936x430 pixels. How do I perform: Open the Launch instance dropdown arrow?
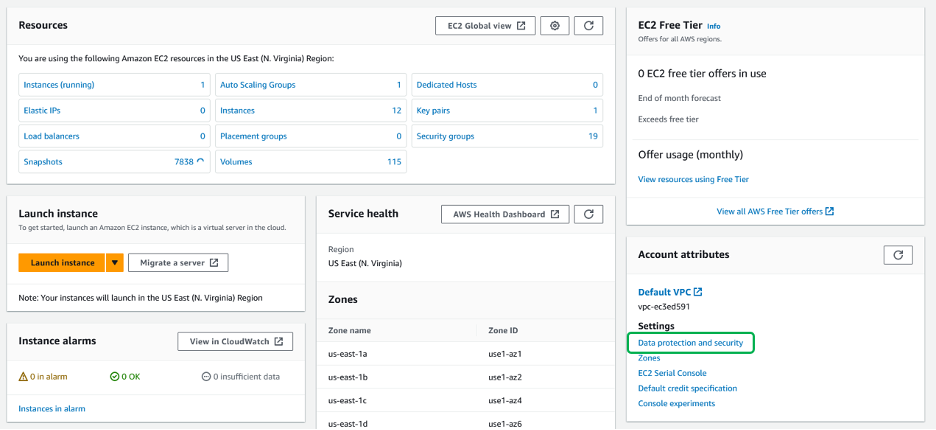[x=115, y=262]
